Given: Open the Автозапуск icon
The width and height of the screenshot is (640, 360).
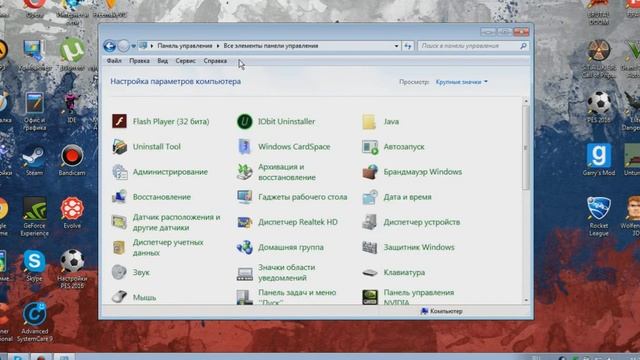Looking at the screenshot, I should coord(369,147).
